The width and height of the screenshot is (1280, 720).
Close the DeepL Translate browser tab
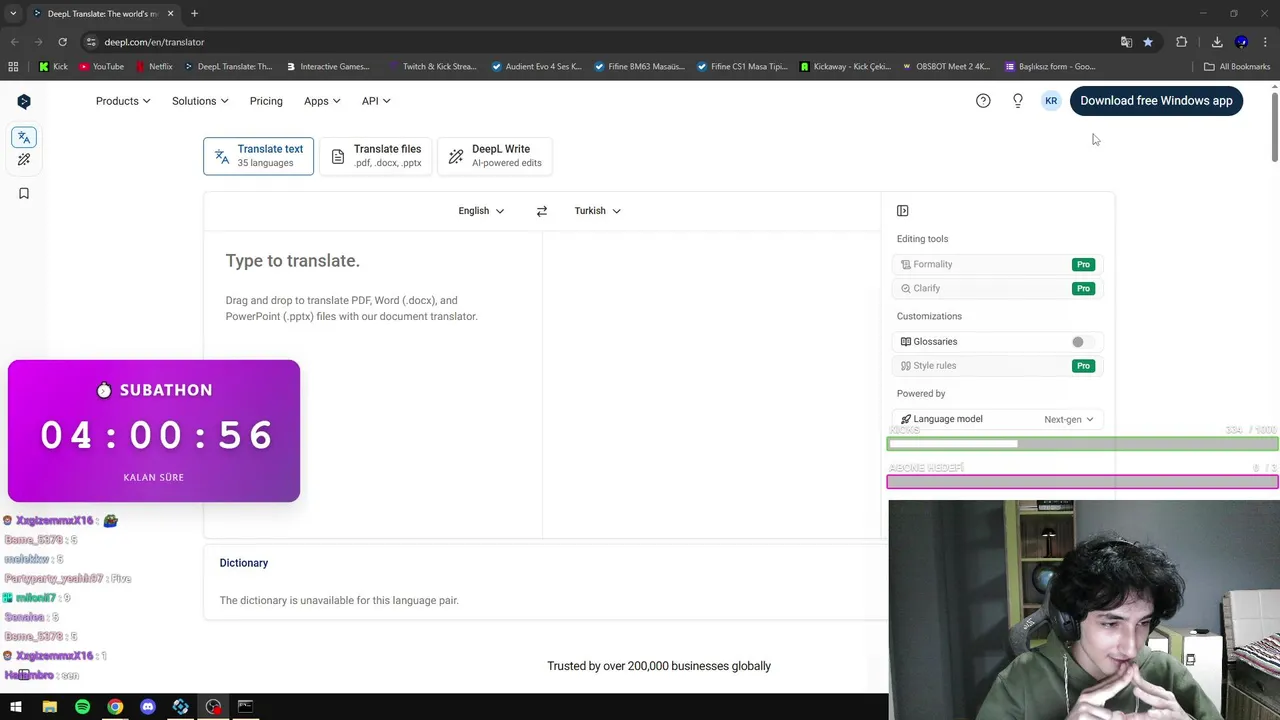170,13
